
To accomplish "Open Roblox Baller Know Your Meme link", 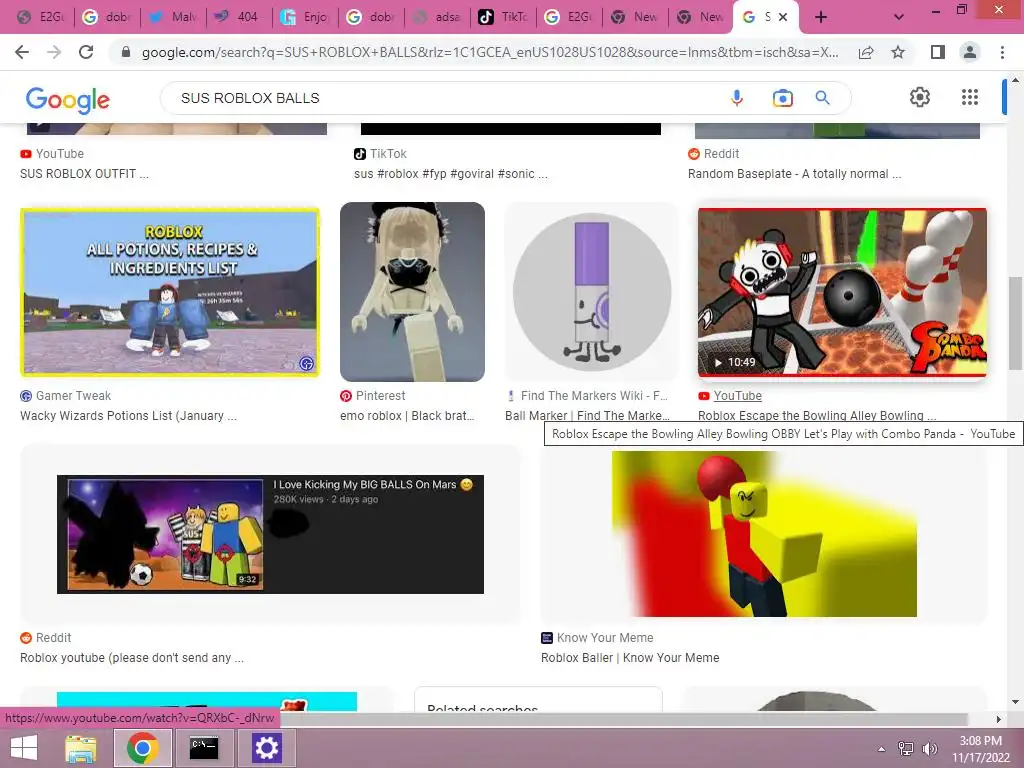I will click(x=630, y=658).
